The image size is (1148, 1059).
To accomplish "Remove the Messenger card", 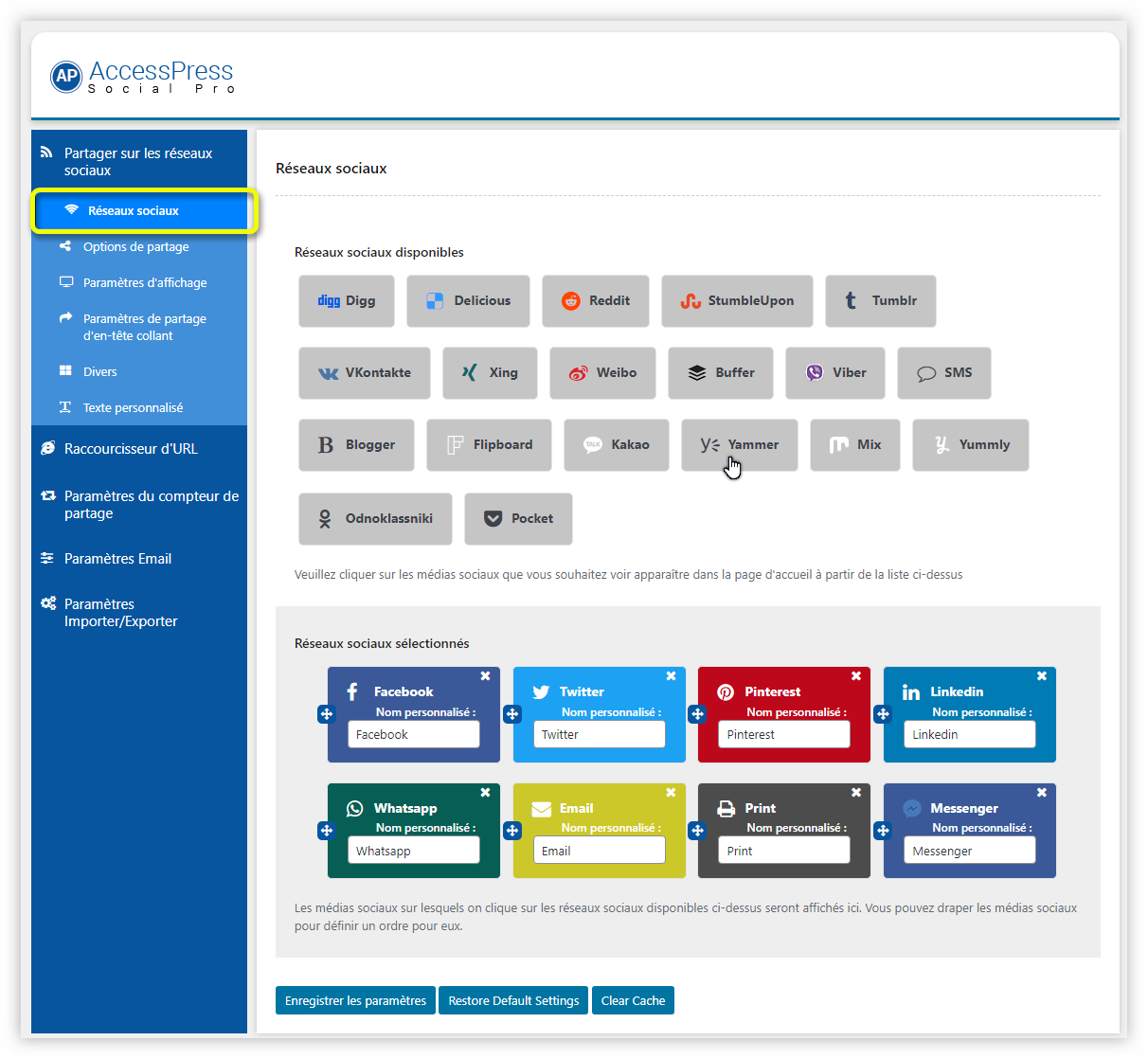I will tap(1041, 793).
